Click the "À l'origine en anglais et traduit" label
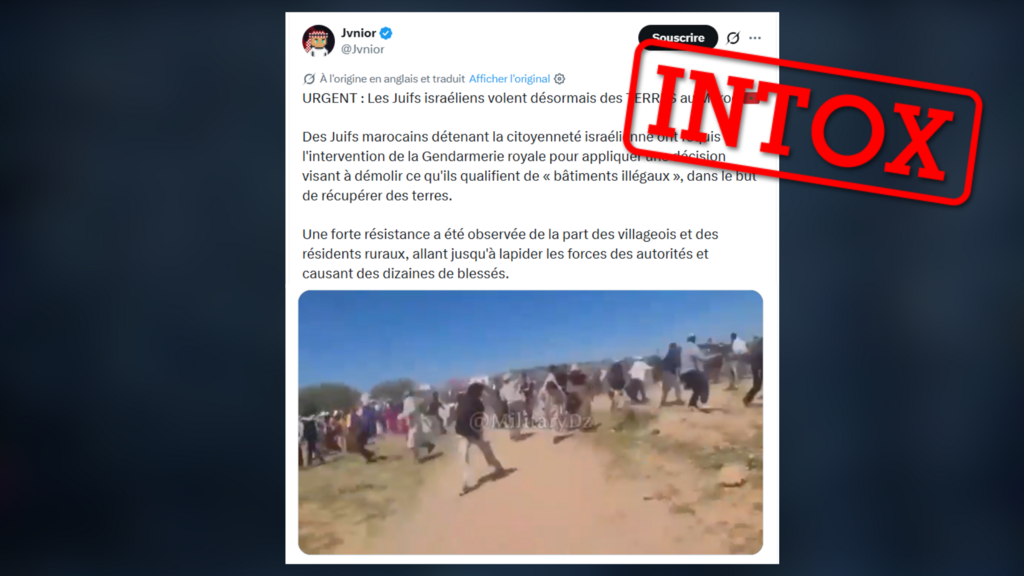This screenshot has width=1024, height=576. 392,79
